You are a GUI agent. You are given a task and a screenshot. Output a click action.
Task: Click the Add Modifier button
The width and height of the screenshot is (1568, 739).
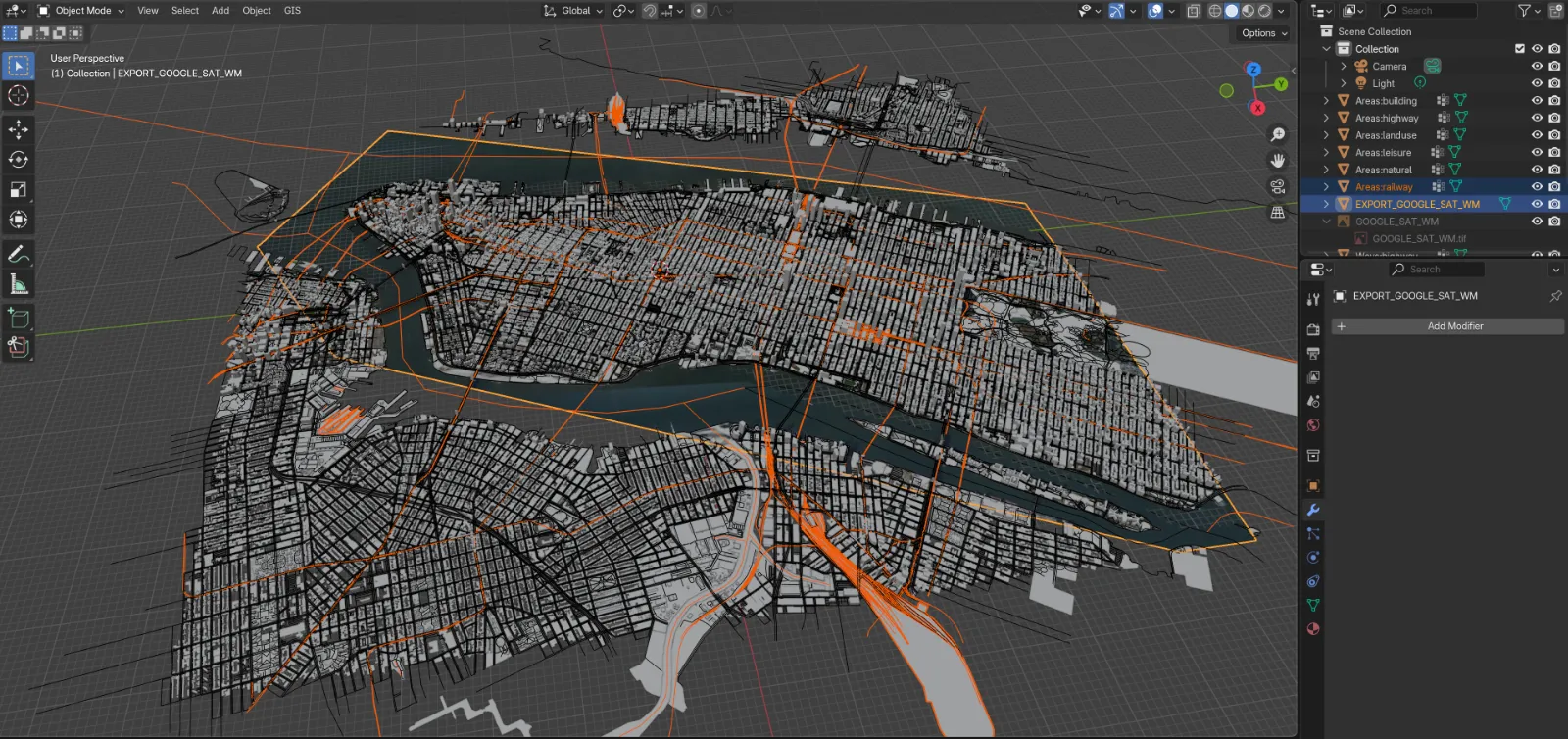point(1446,325)
